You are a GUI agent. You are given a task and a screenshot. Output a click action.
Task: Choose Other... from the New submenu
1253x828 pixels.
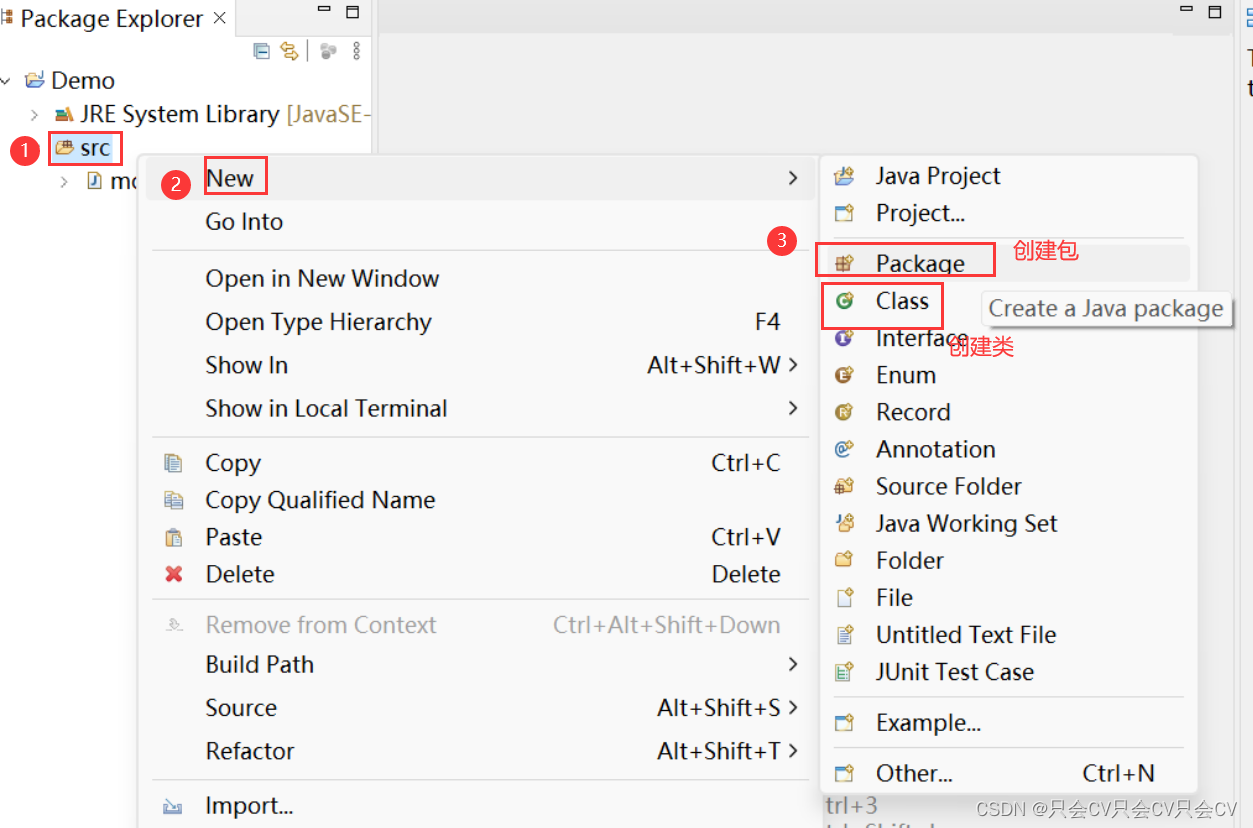(911, 772)
